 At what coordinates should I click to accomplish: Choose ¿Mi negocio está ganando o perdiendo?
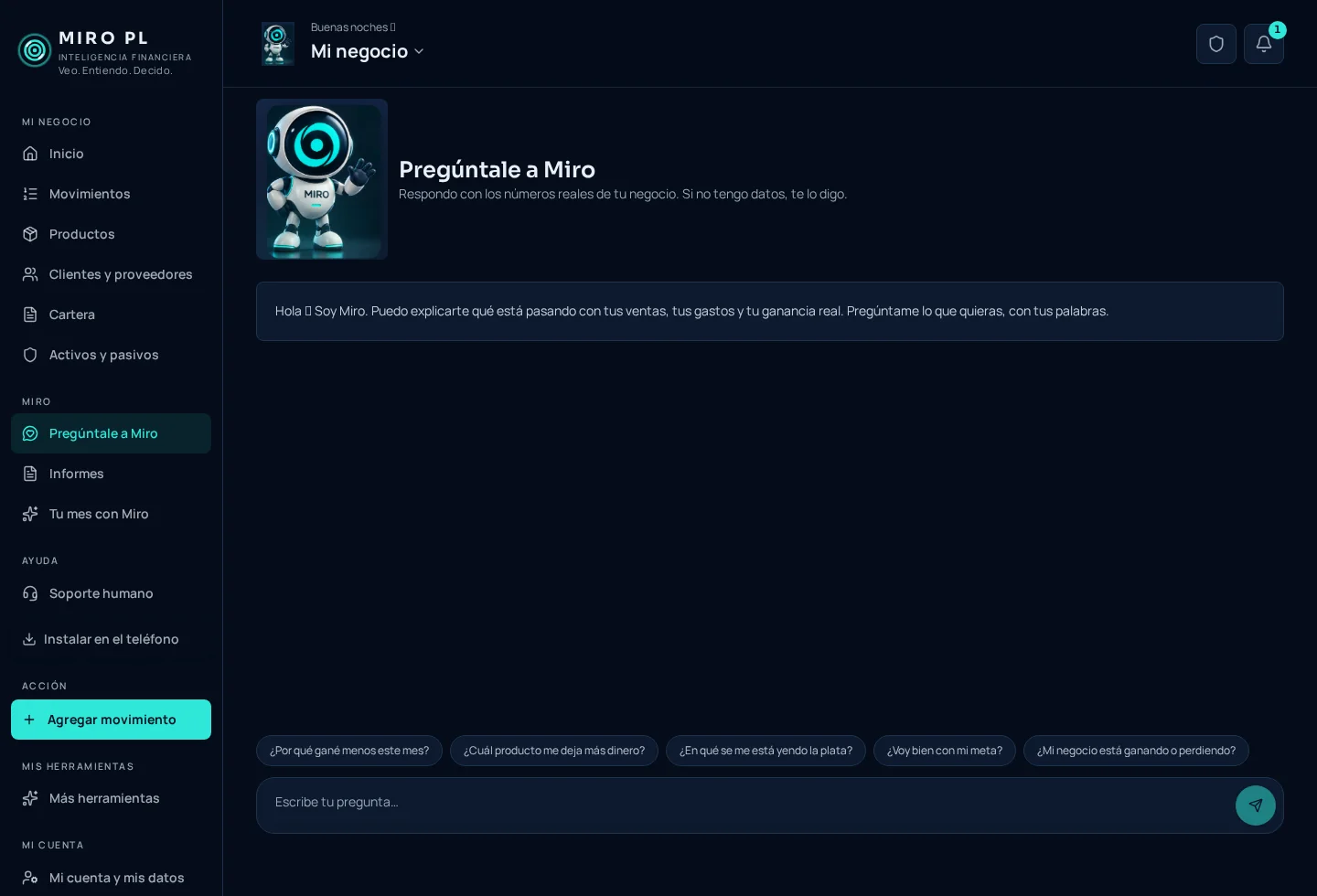point(1136,751)
